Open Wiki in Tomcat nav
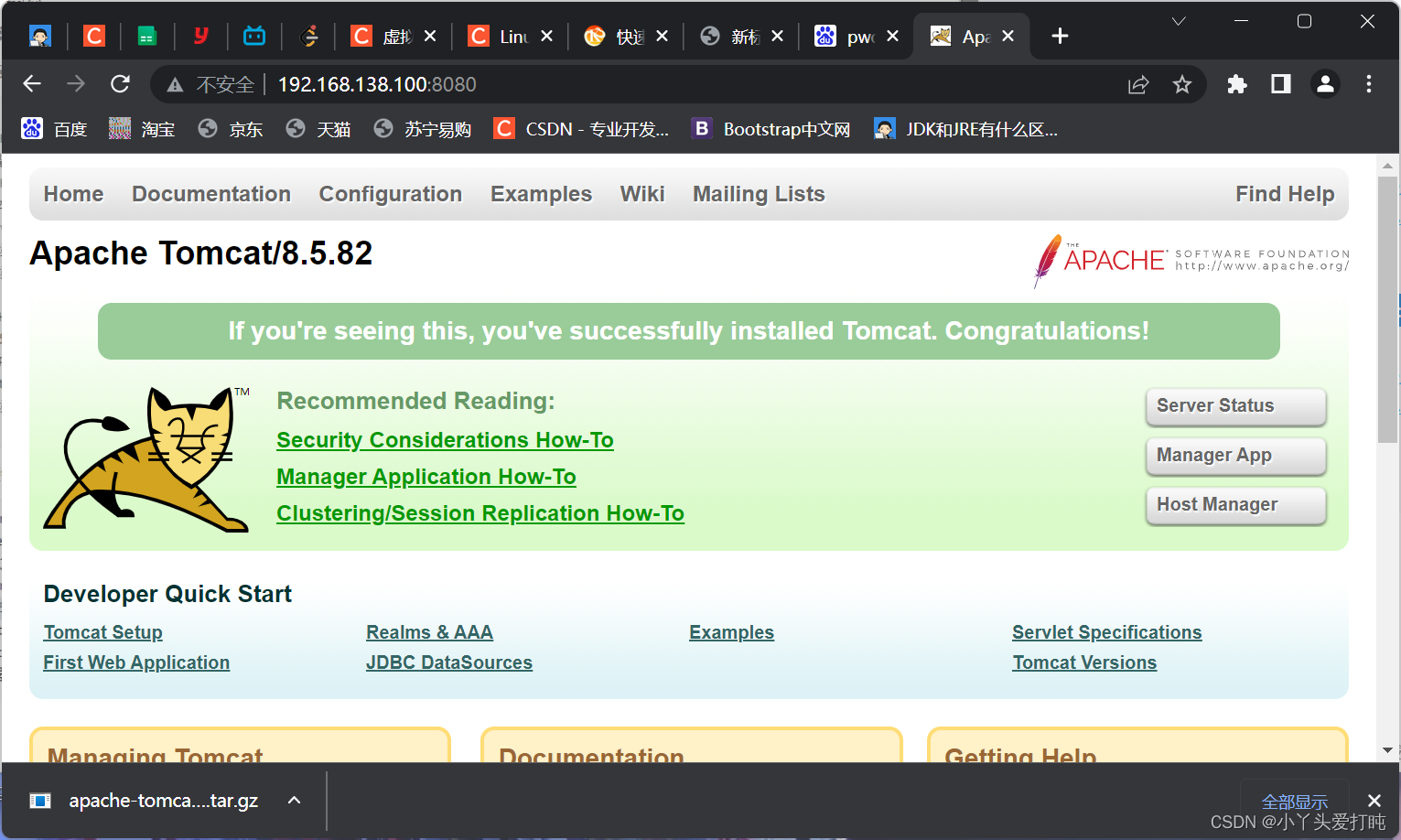Viewport: 1401px width, 840px height. click(642, 194)
